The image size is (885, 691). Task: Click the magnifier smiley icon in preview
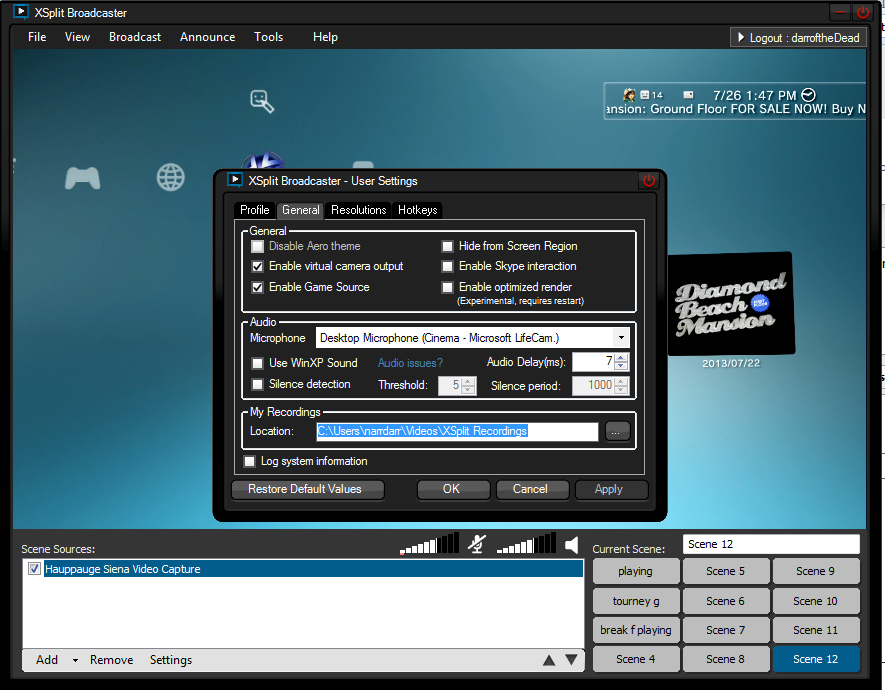pyautogui.click(x=262, y=102)
